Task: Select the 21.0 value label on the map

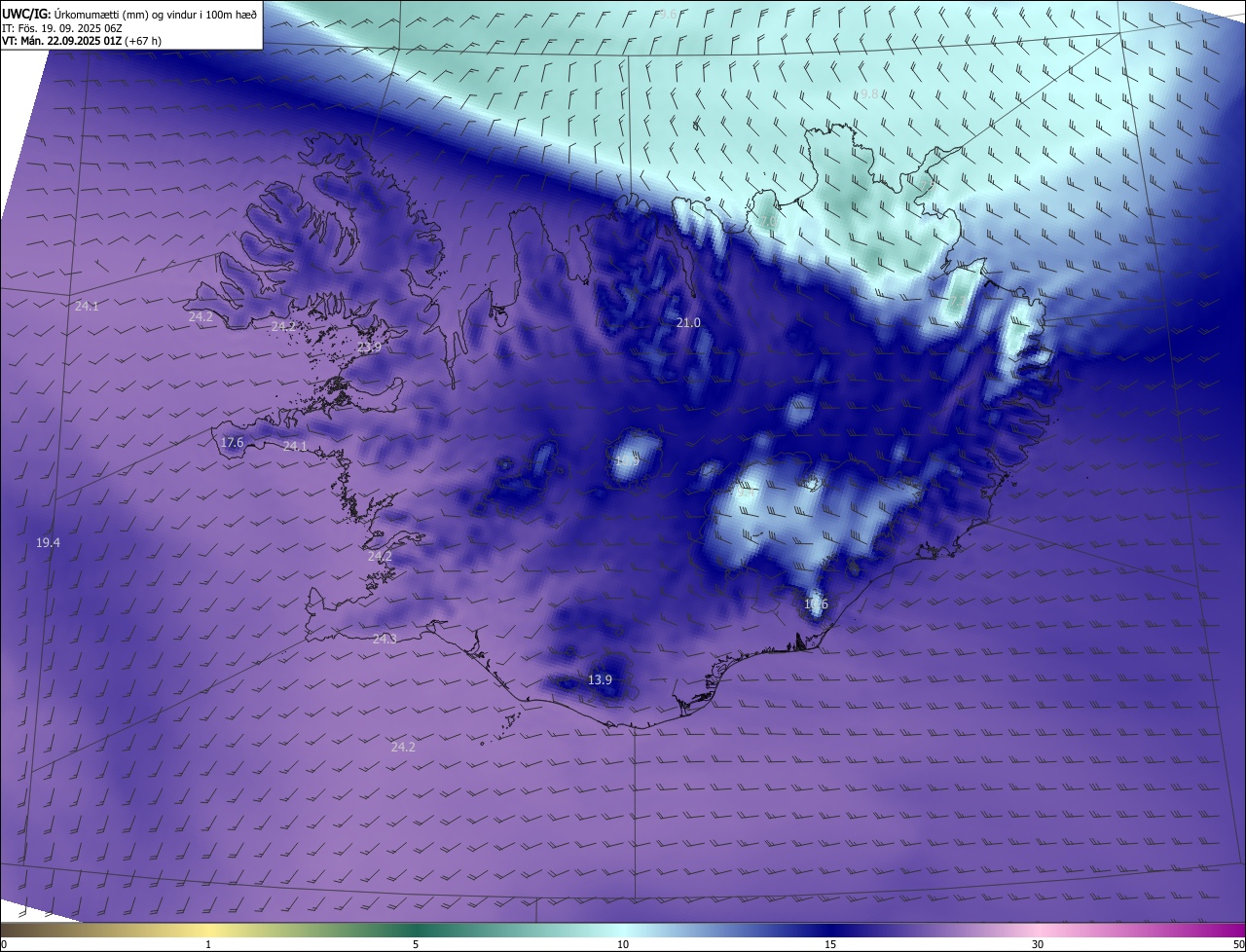Action: coord(688,322)
